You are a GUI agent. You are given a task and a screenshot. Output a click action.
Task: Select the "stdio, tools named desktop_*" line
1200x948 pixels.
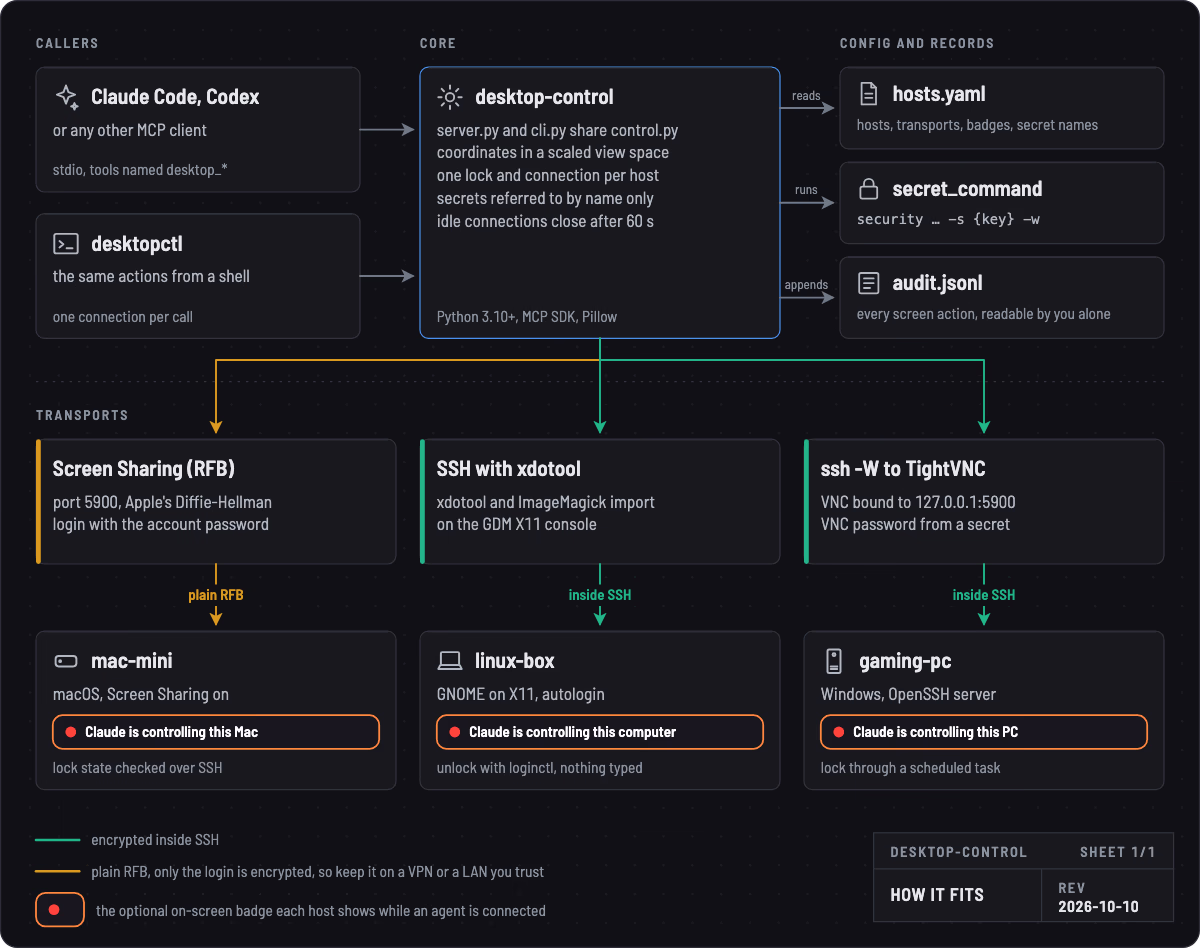click(140, 170)
